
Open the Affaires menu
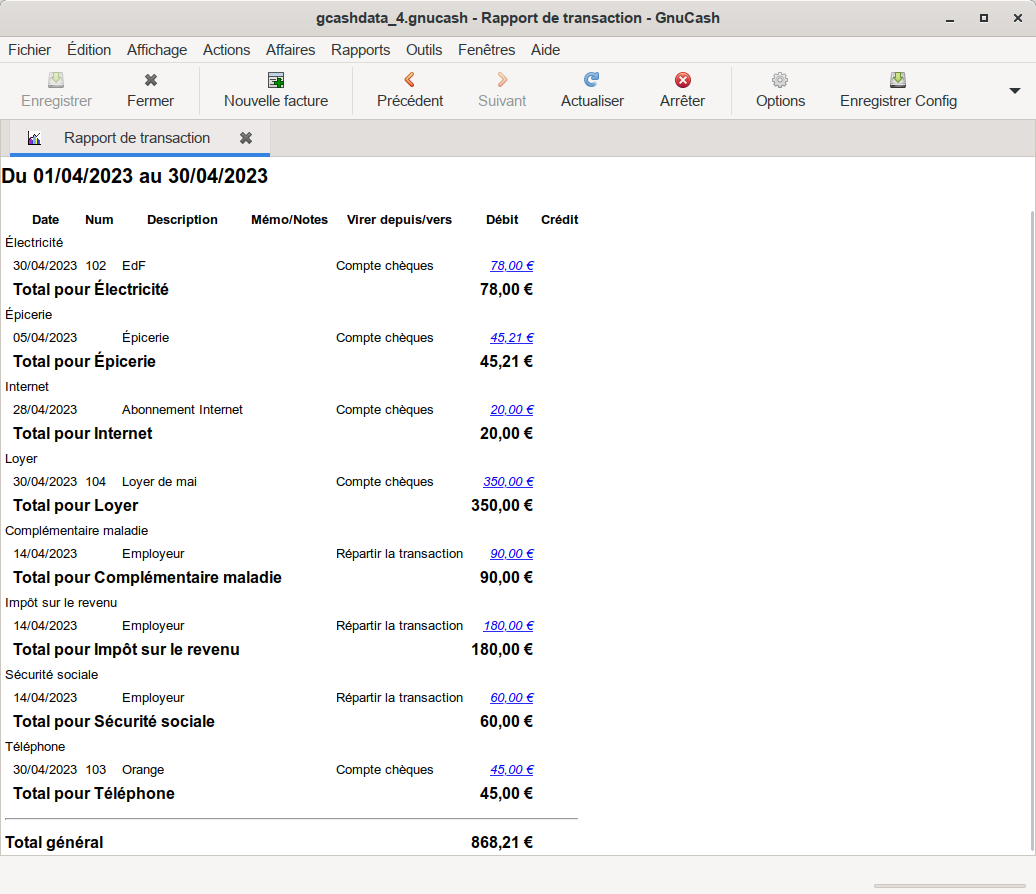[x=290, y=50]
